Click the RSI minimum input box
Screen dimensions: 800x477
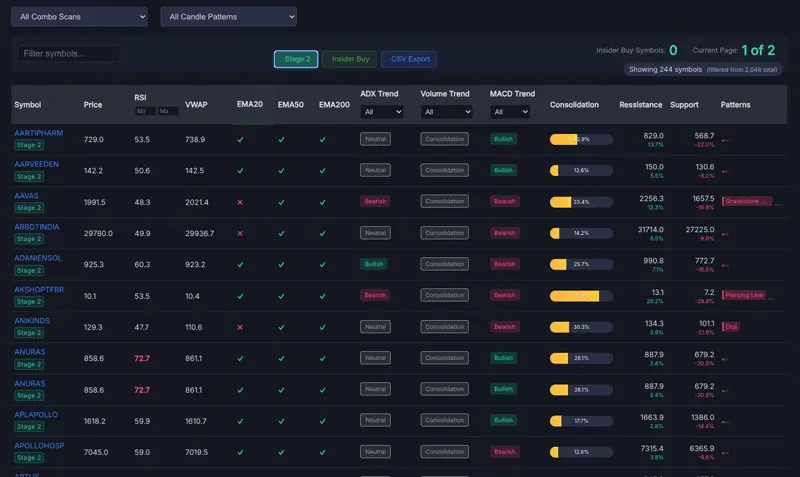145,111
